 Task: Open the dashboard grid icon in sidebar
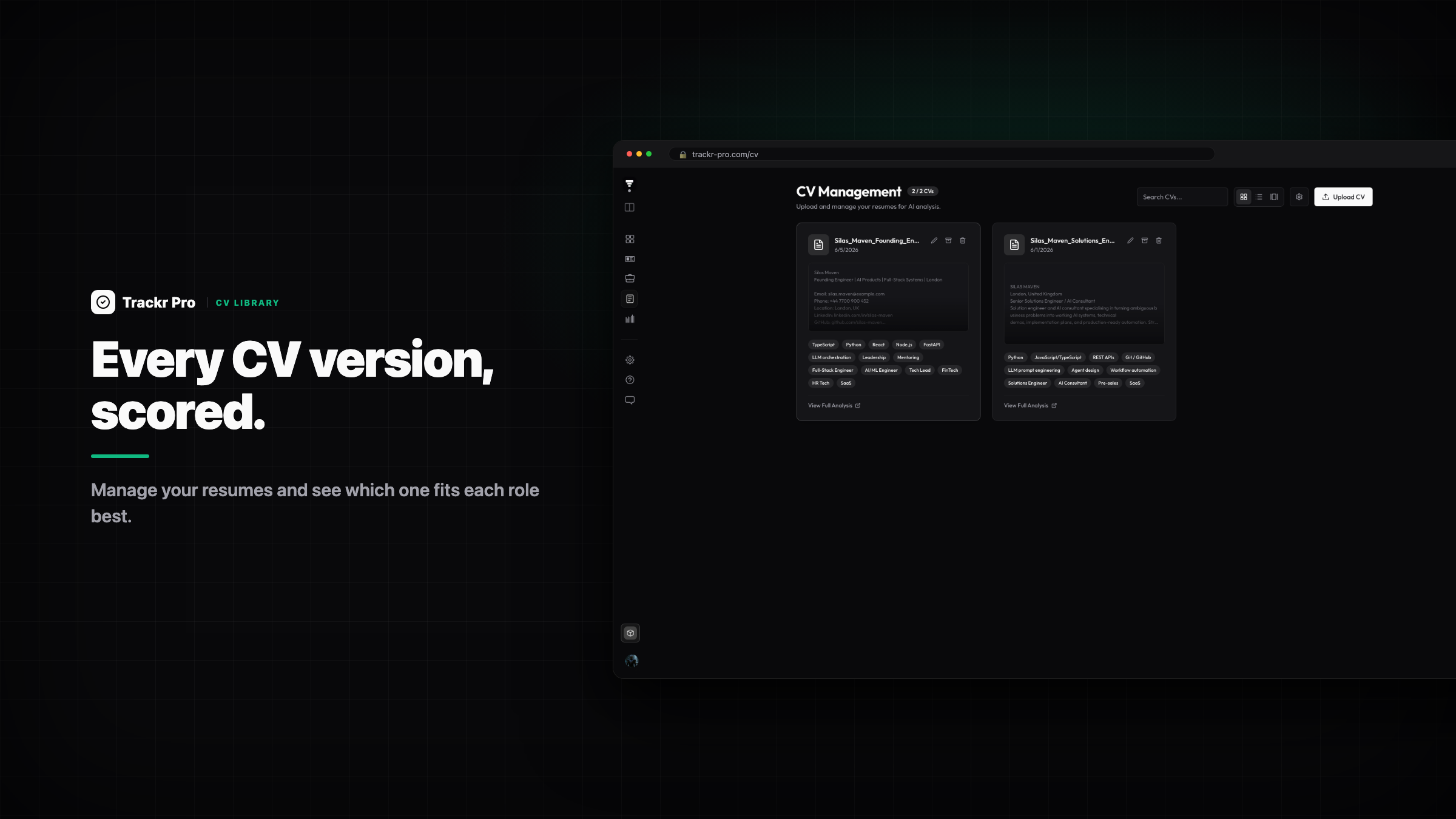630,239
